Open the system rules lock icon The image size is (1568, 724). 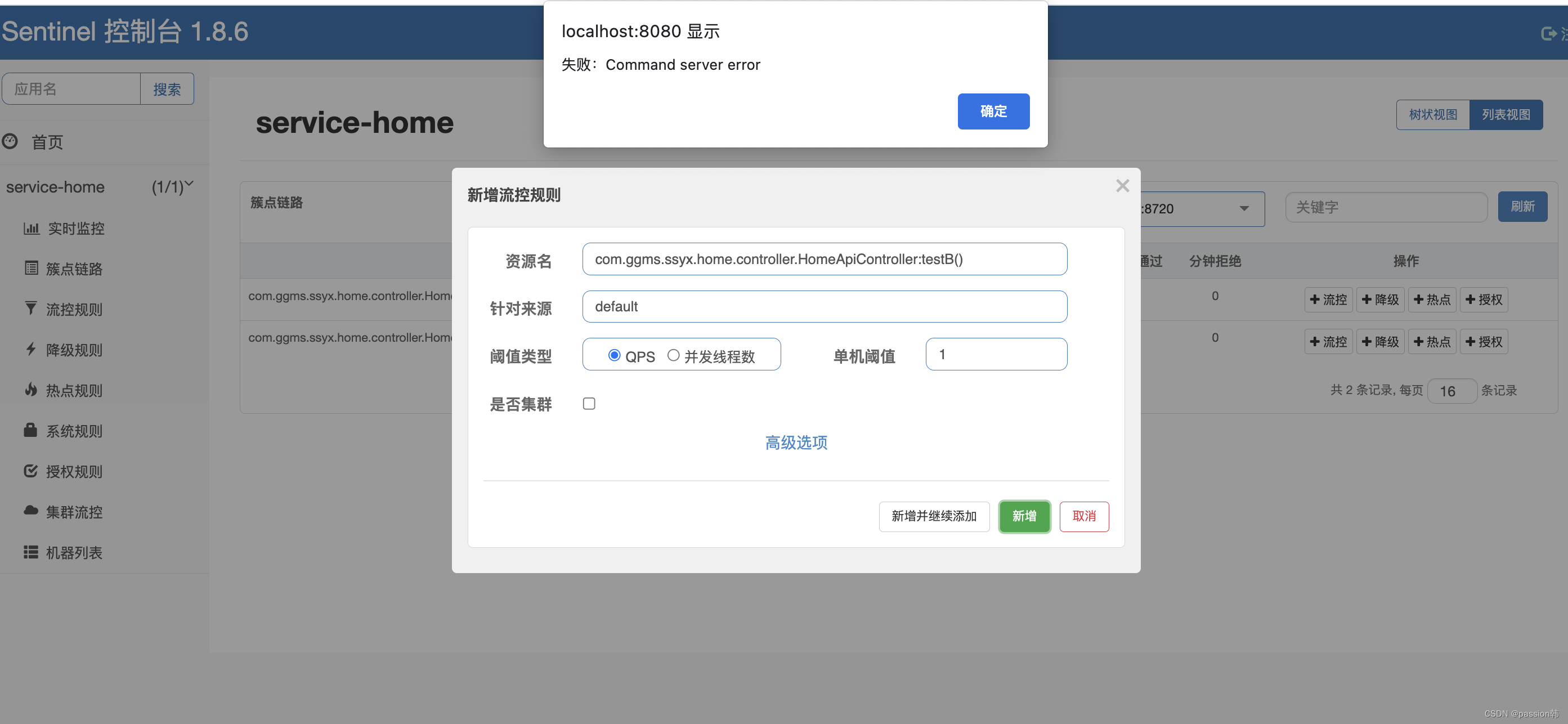point(31,431)
